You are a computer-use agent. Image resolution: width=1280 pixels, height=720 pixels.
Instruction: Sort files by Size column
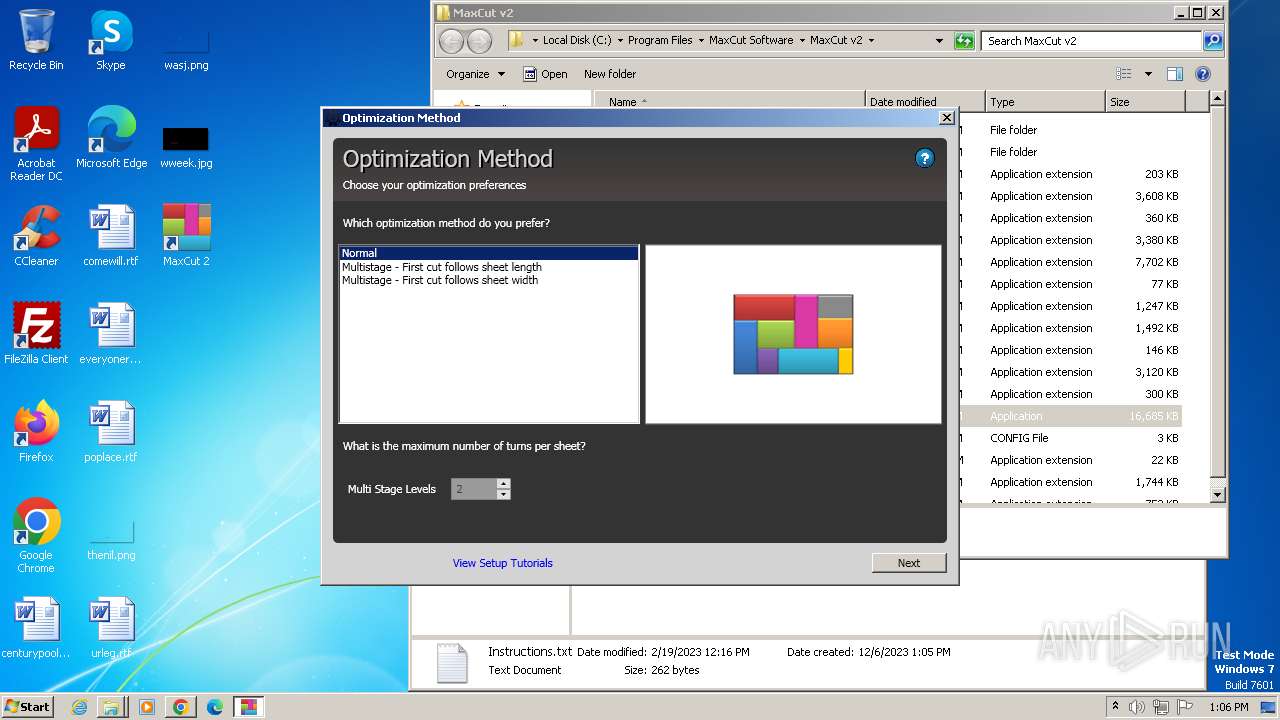coord(1146,102)
